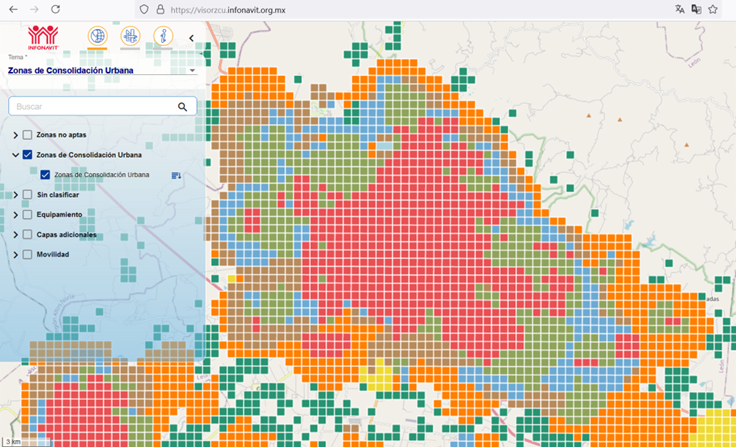Viewport: 736px width, 447px height.
Task: Click the translate page icon
Action: (x=680, y=9)
